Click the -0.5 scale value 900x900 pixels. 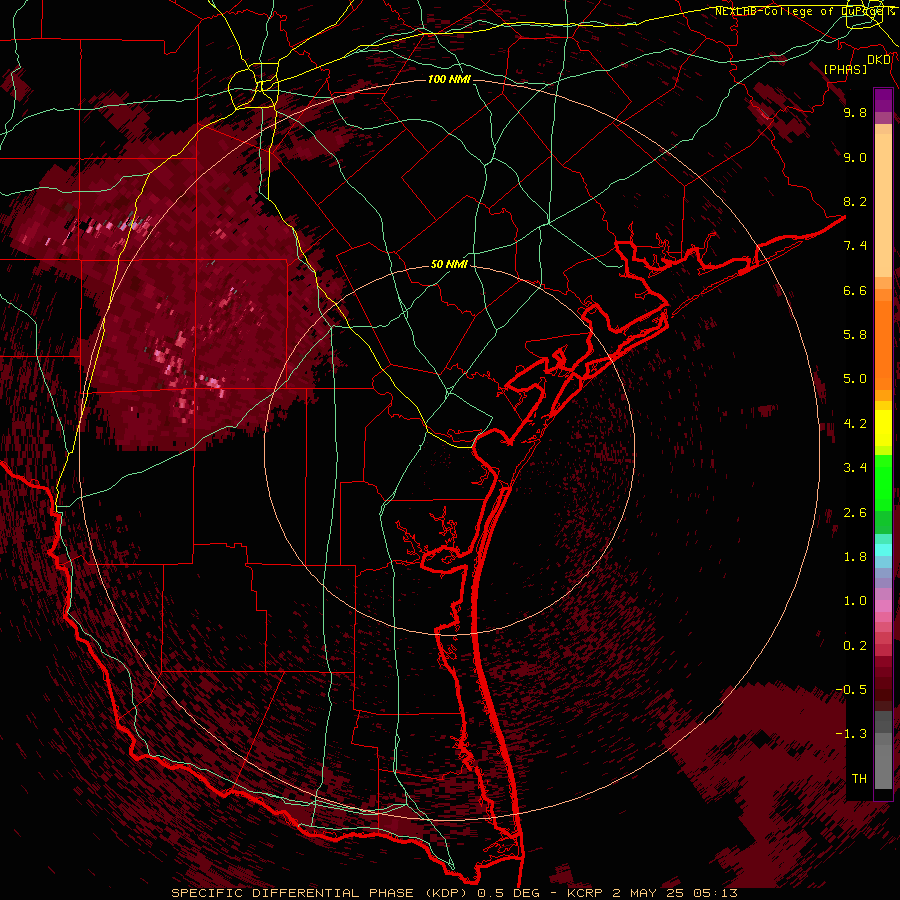pos(851,690)
